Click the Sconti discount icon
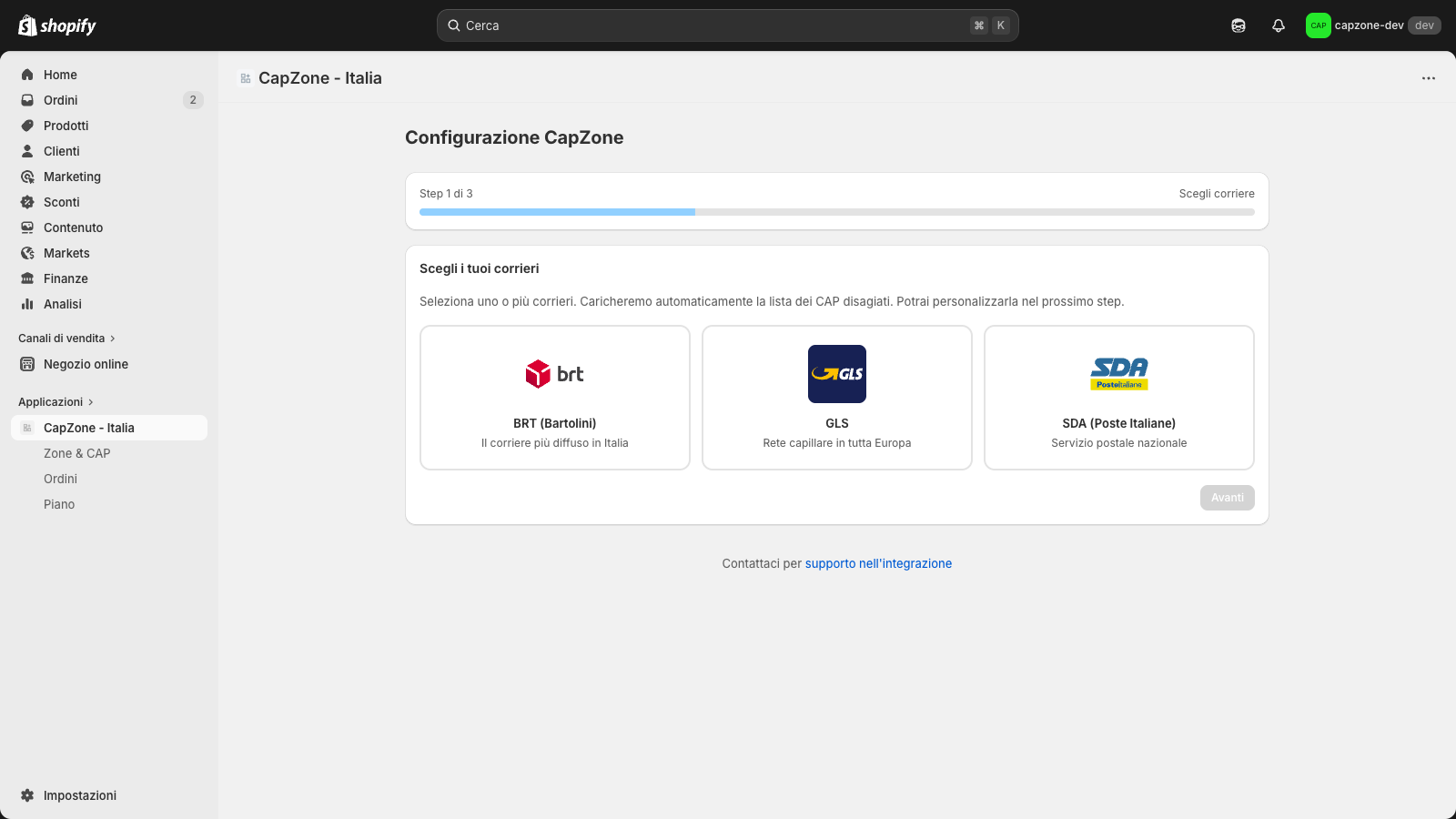 coord(27,202)
